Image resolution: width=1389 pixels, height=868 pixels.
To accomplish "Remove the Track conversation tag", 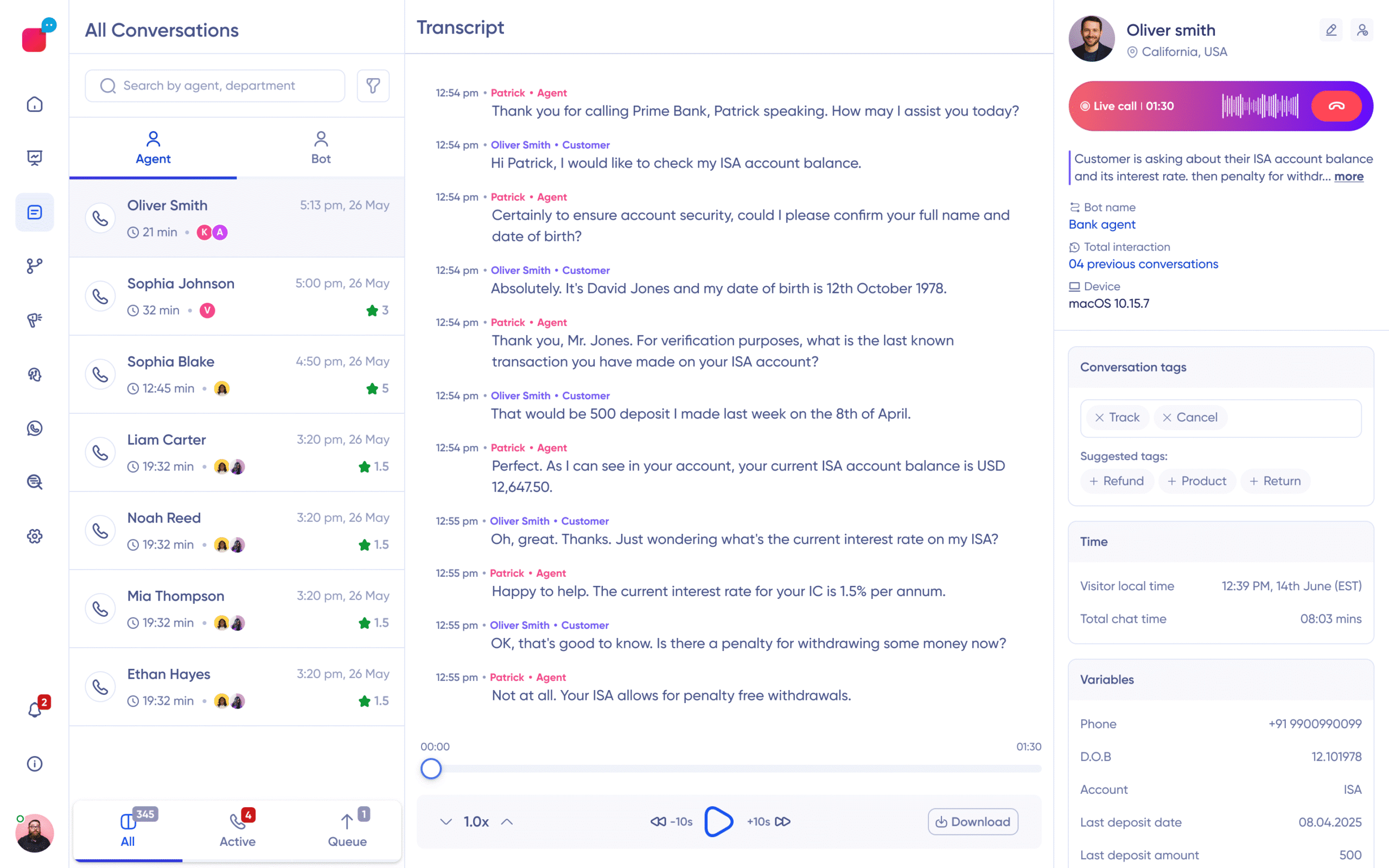I will [1099, 417].
